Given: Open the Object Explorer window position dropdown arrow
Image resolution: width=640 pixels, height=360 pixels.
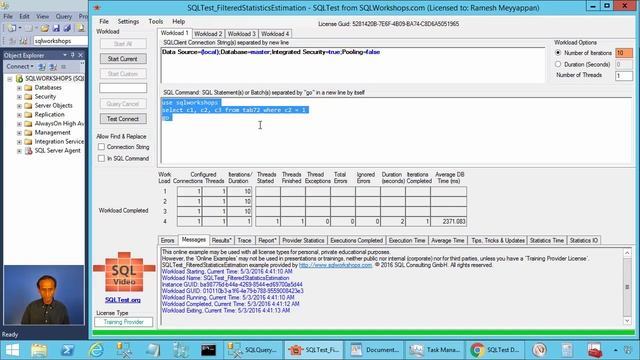Looking at the screenshot, I should 65,55.
